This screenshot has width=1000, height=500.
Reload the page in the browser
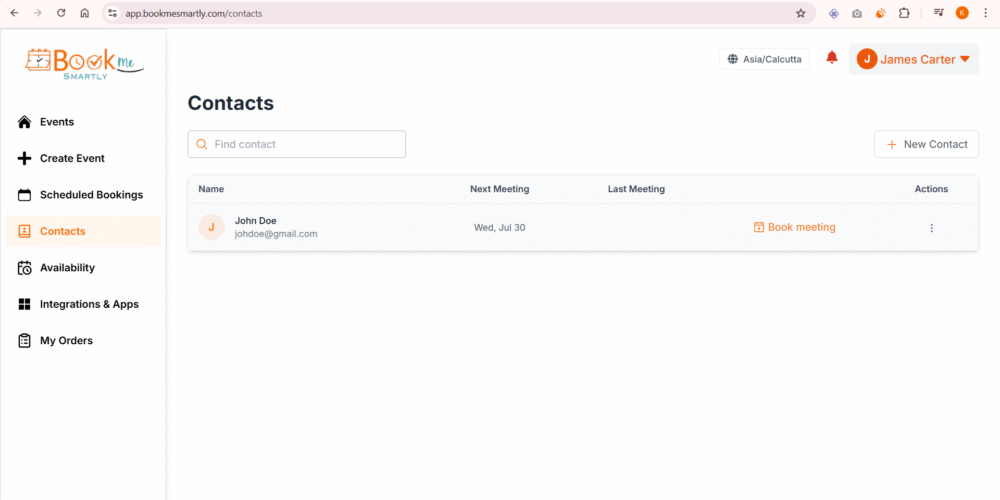pos(61,13)
